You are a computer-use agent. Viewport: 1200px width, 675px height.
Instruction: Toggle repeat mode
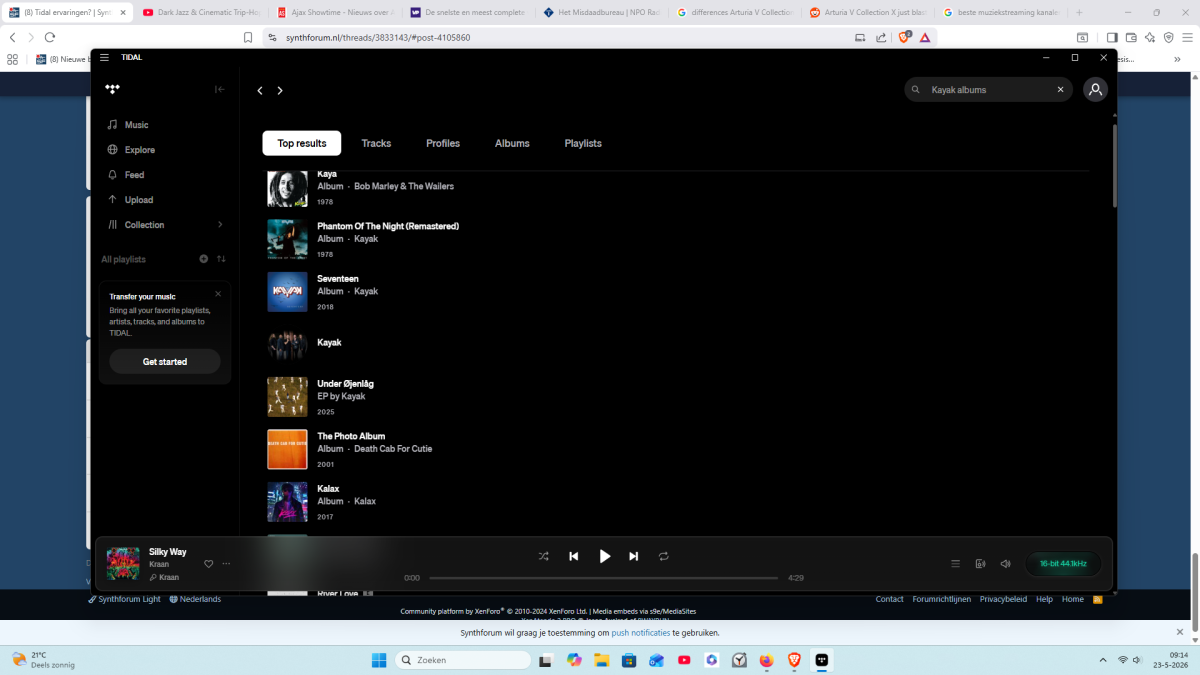click(663, 556)
